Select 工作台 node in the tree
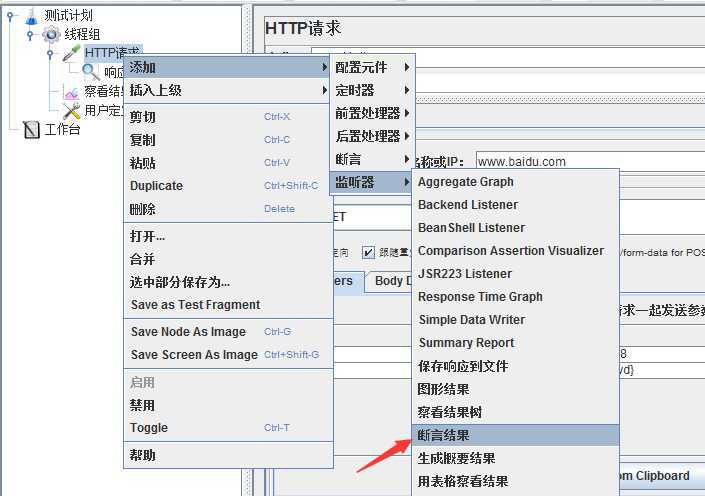Image resolution: width=705 pixels, height=496 pixels. tap(62, 130)
